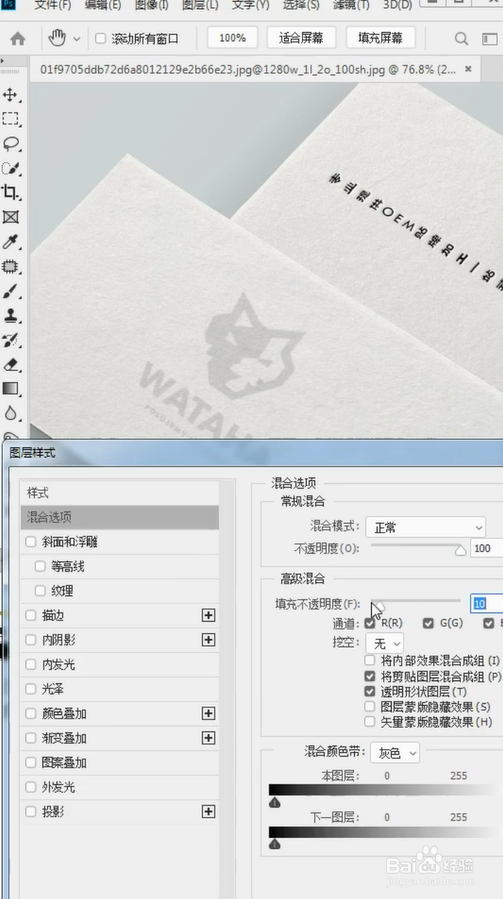Close the open document tab
The height and width of the screenshot is (899, 503).
coord(468,69)
